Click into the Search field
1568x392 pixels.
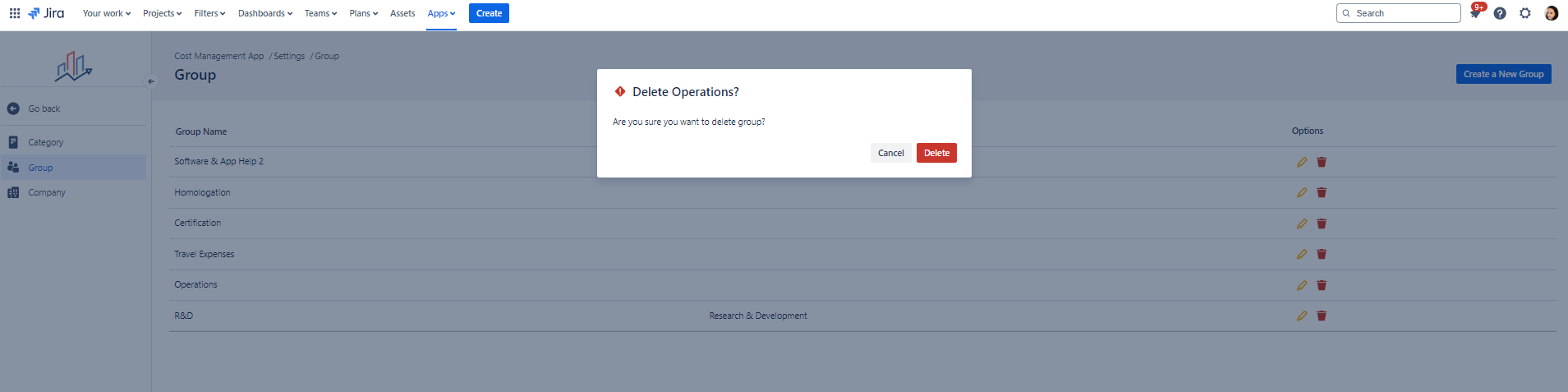pos(1398,13)
